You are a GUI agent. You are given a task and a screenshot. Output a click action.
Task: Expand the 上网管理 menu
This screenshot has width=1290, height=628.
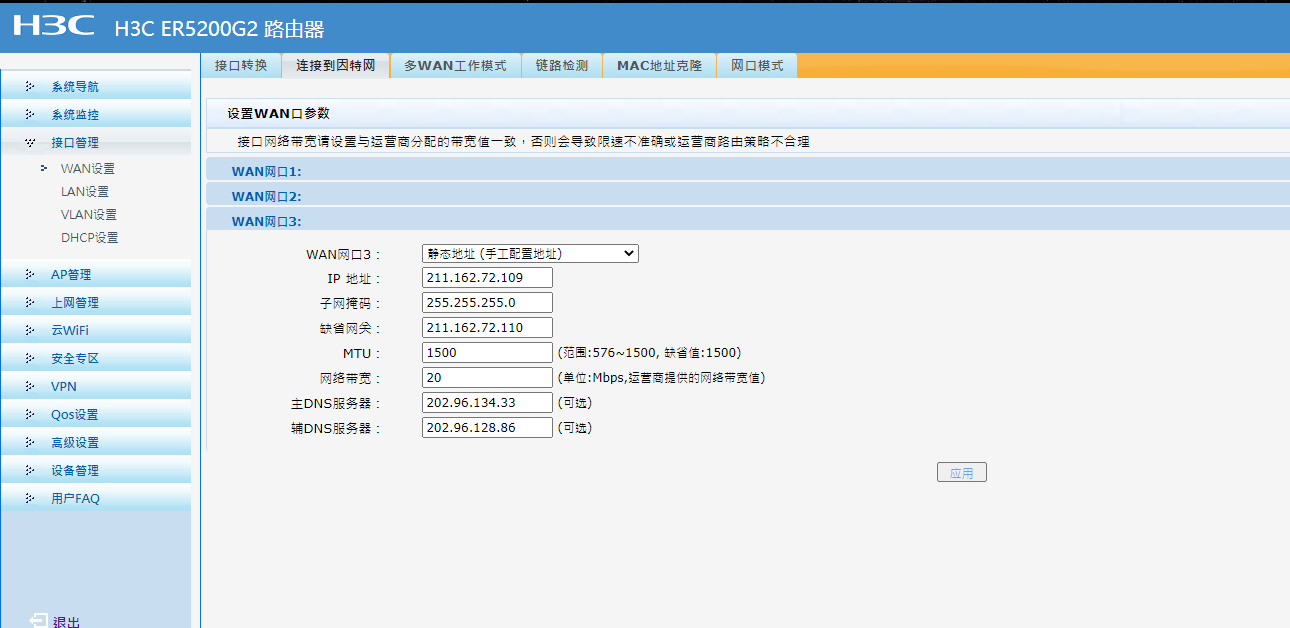(96, 302)
